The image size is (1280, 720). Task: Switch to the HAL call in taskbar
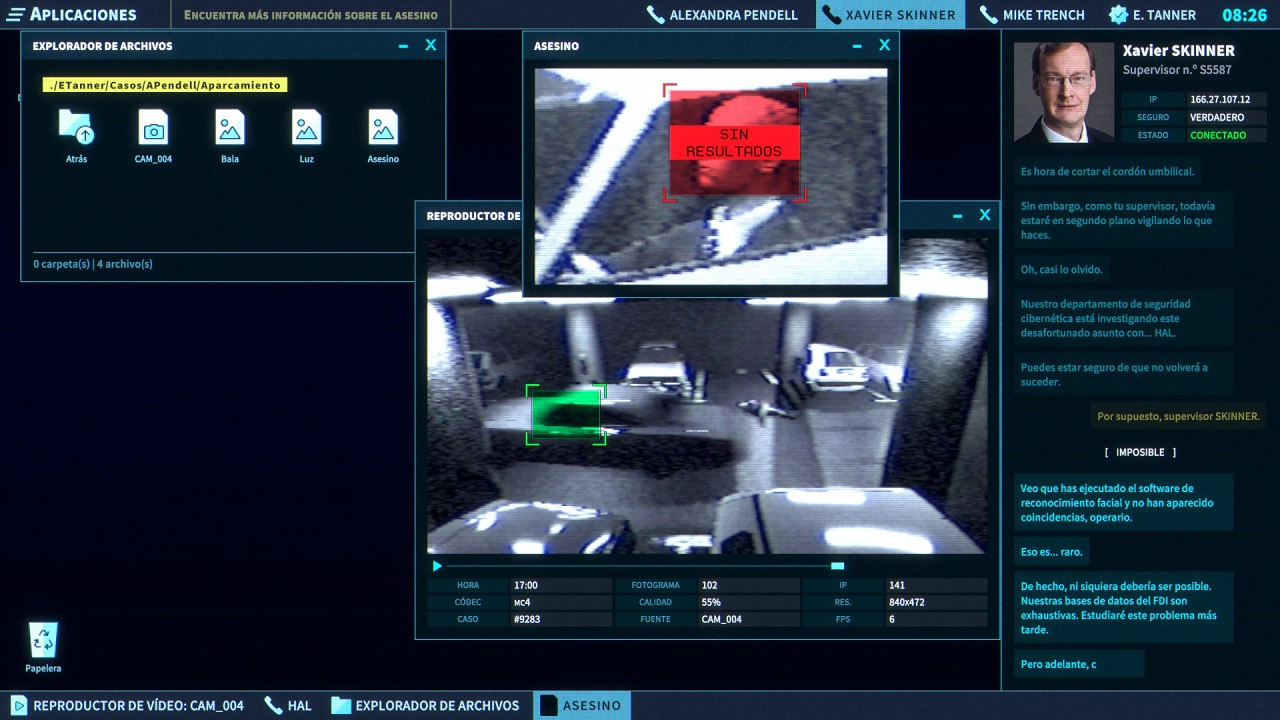tap(289, 705)
